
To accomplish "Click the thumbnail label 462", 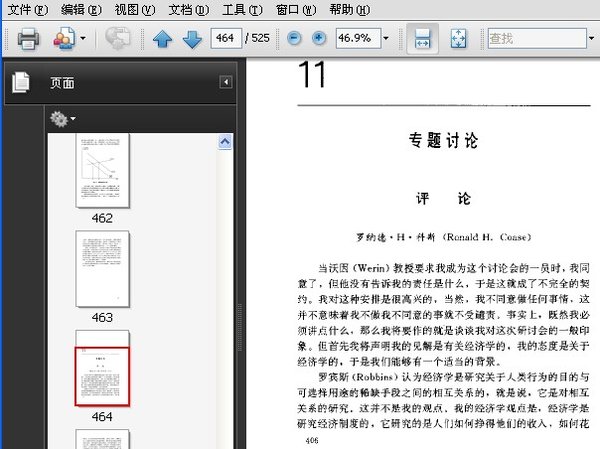I will tap(102, 218).
